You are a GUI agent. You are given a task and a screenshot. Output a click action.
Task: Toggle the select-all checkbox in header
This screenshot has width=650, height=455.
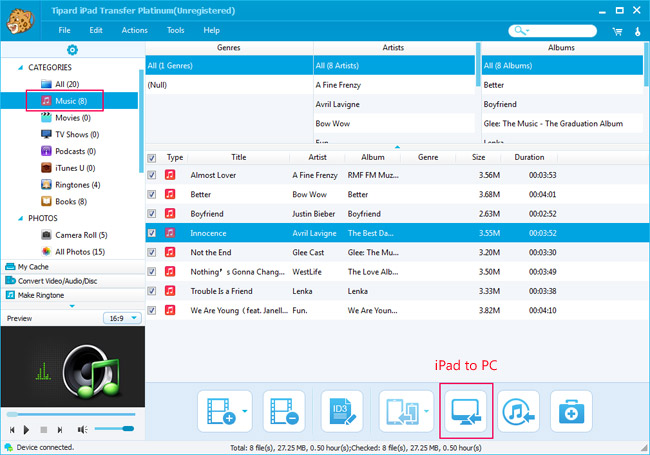[x=152, y=158]
